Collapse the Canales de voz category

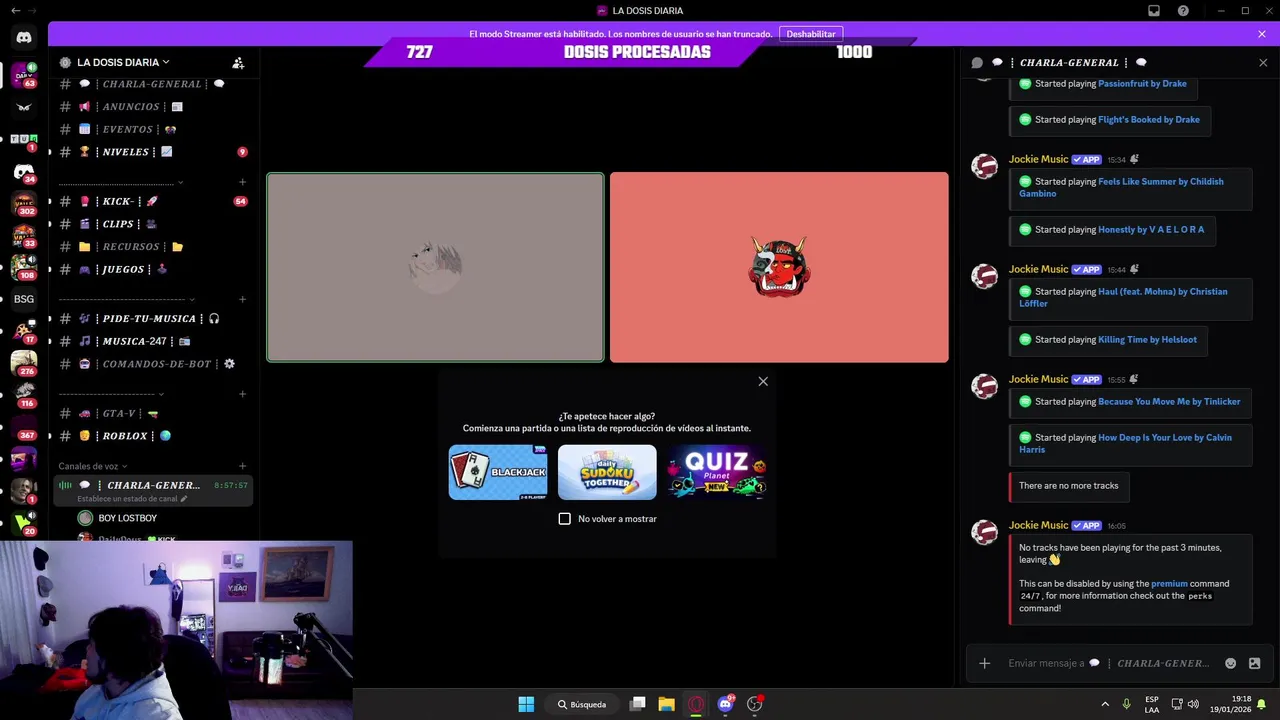coord(93,466)
